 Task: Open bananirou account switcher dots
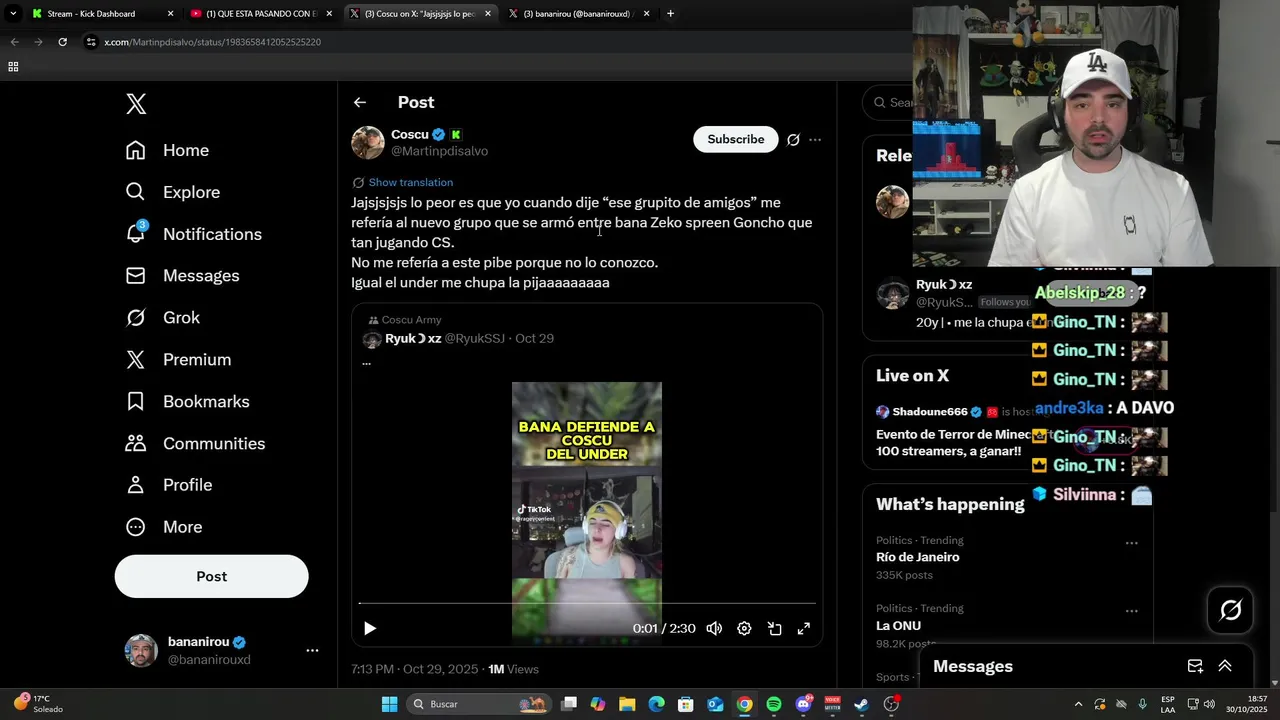pos(312,650)
